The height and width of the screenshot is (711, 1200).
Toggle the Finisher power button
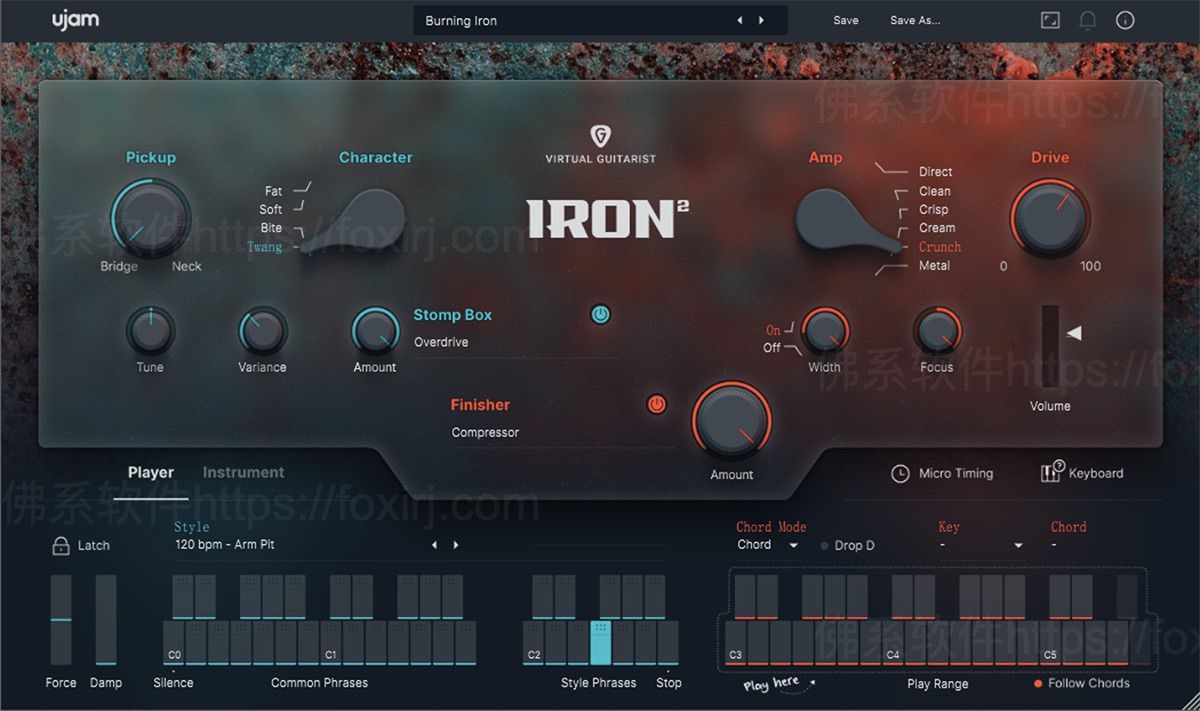pos(657,404)
